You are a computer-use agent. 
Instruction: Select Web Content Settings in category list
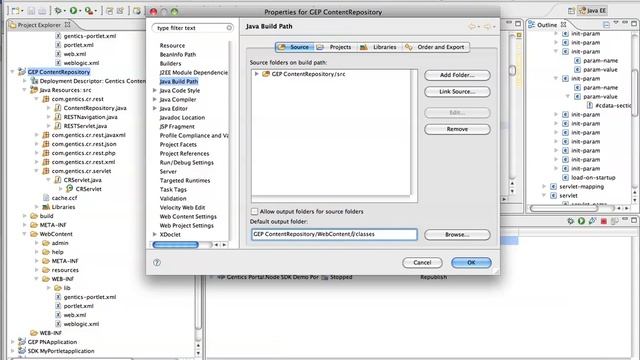coord(188,216)
